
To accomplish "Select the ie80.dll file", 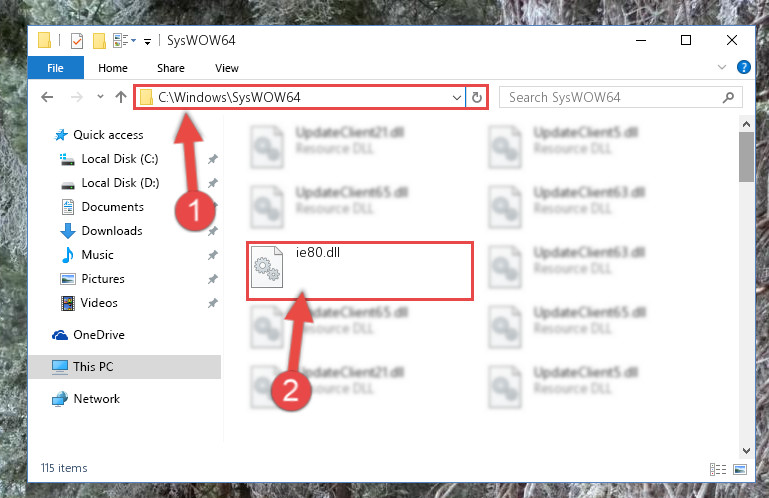I will pyautogui.click(x=359, y=270).
